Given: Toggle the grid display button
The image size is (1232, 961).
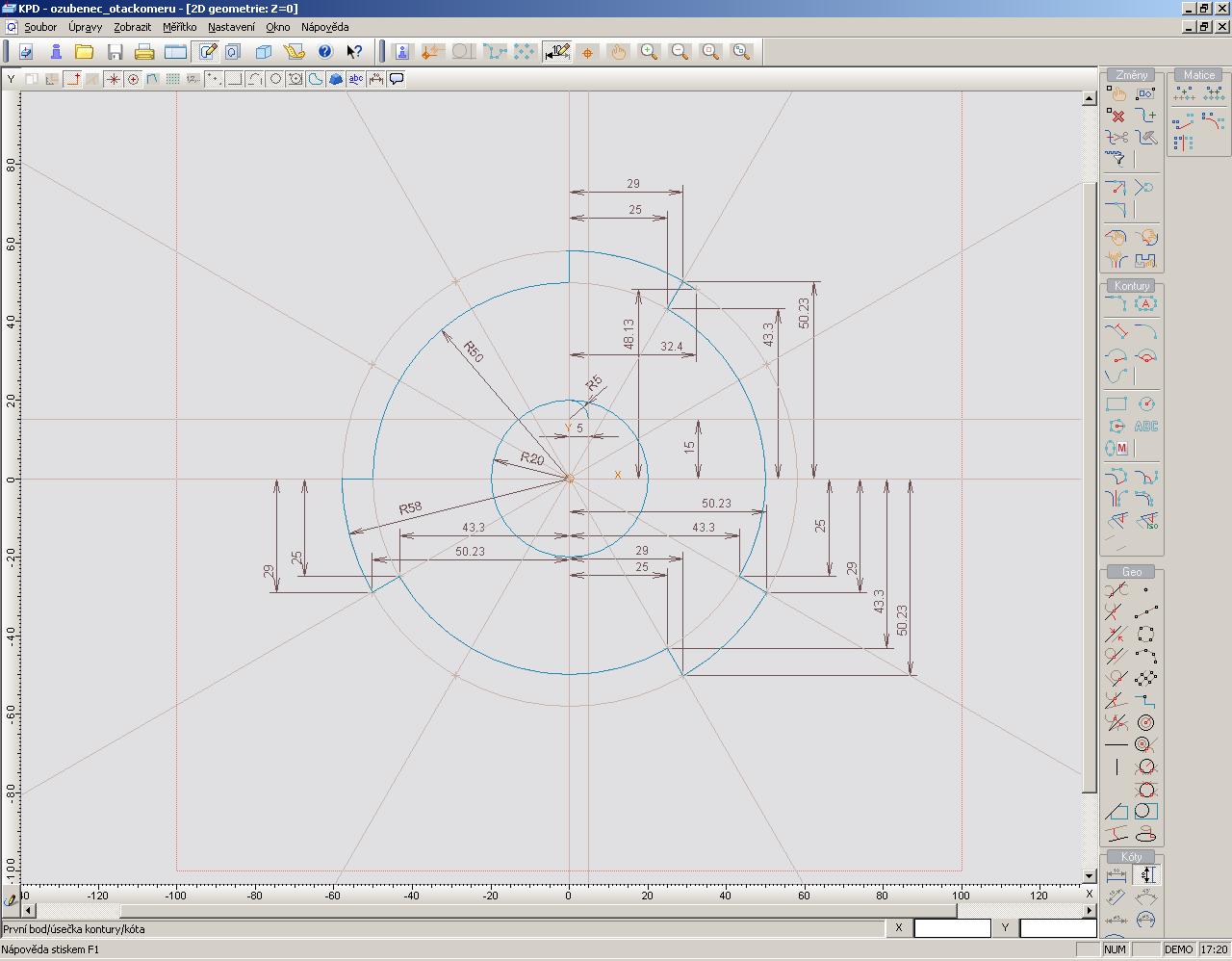Looking at the screenshot, I should (173, 79).
